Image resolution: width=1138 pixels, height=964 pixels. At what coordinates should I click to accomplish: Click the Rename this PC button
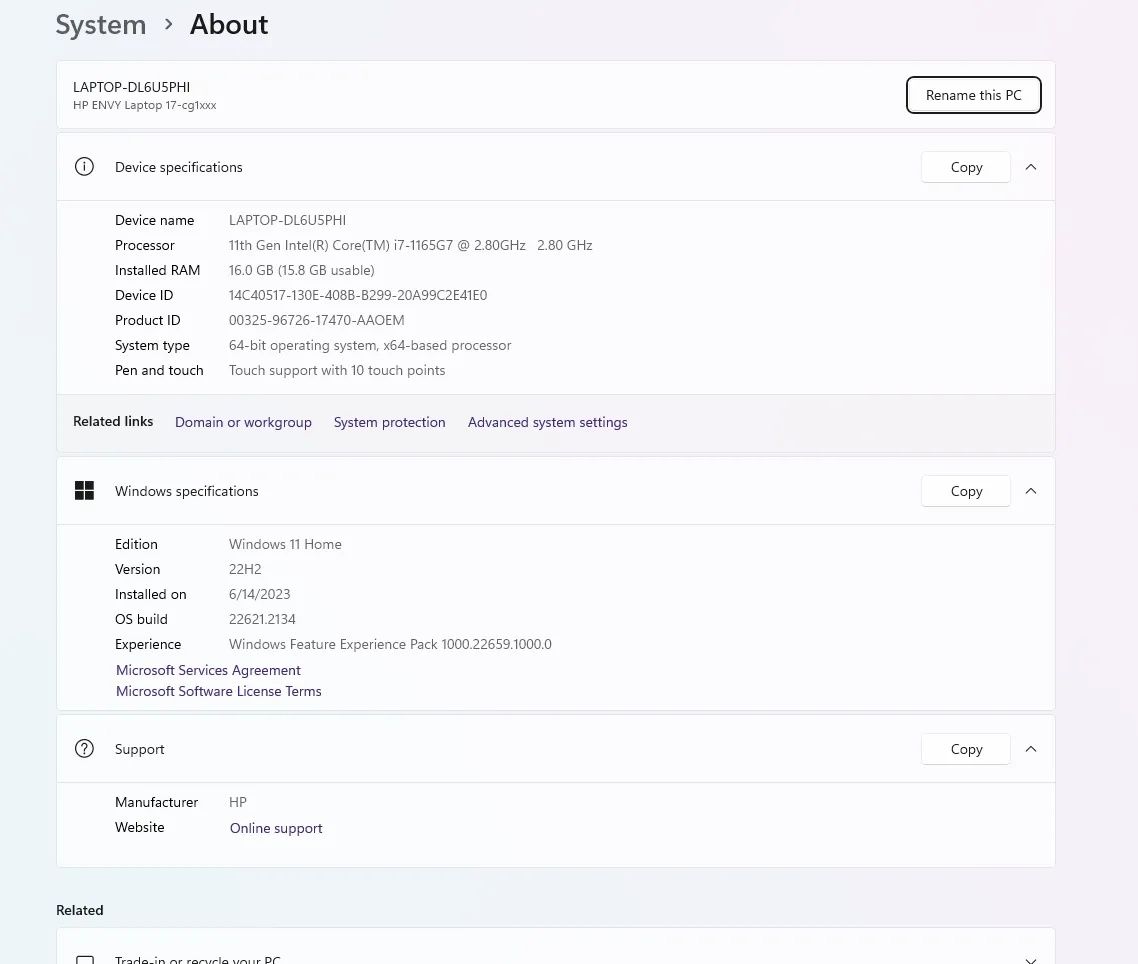(x=973, y=95)
